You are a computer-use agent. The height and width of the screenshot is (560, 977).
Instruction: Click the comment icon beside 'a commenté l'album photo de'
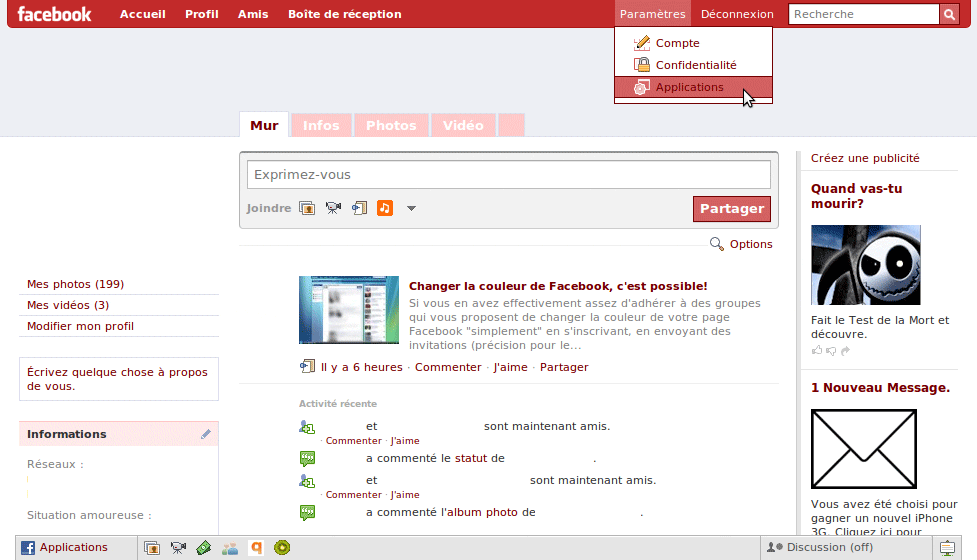(x=307, y=513)
